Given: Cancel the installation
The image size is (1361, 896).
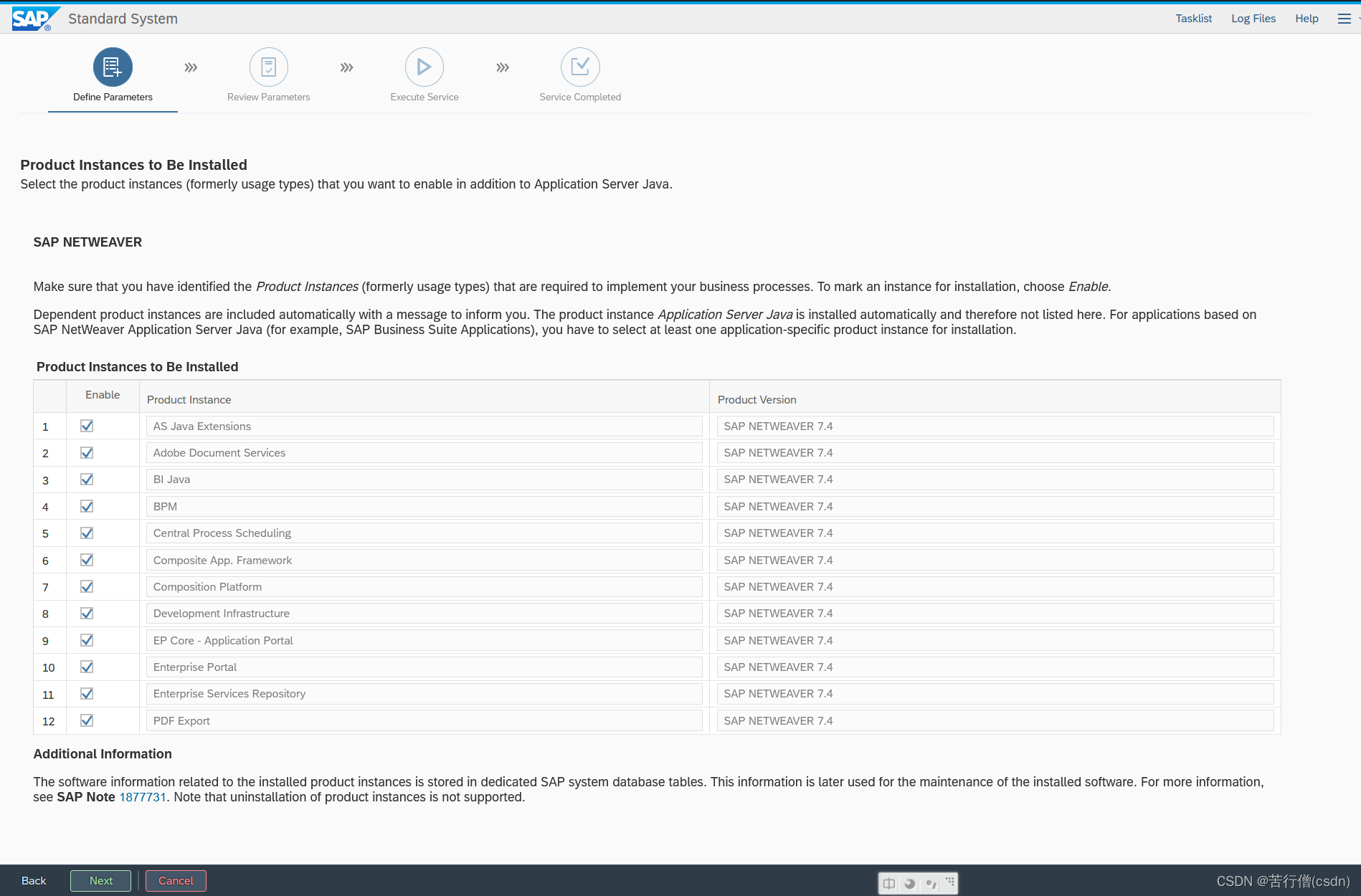Looking at the screenshot, I should [176, 881].
